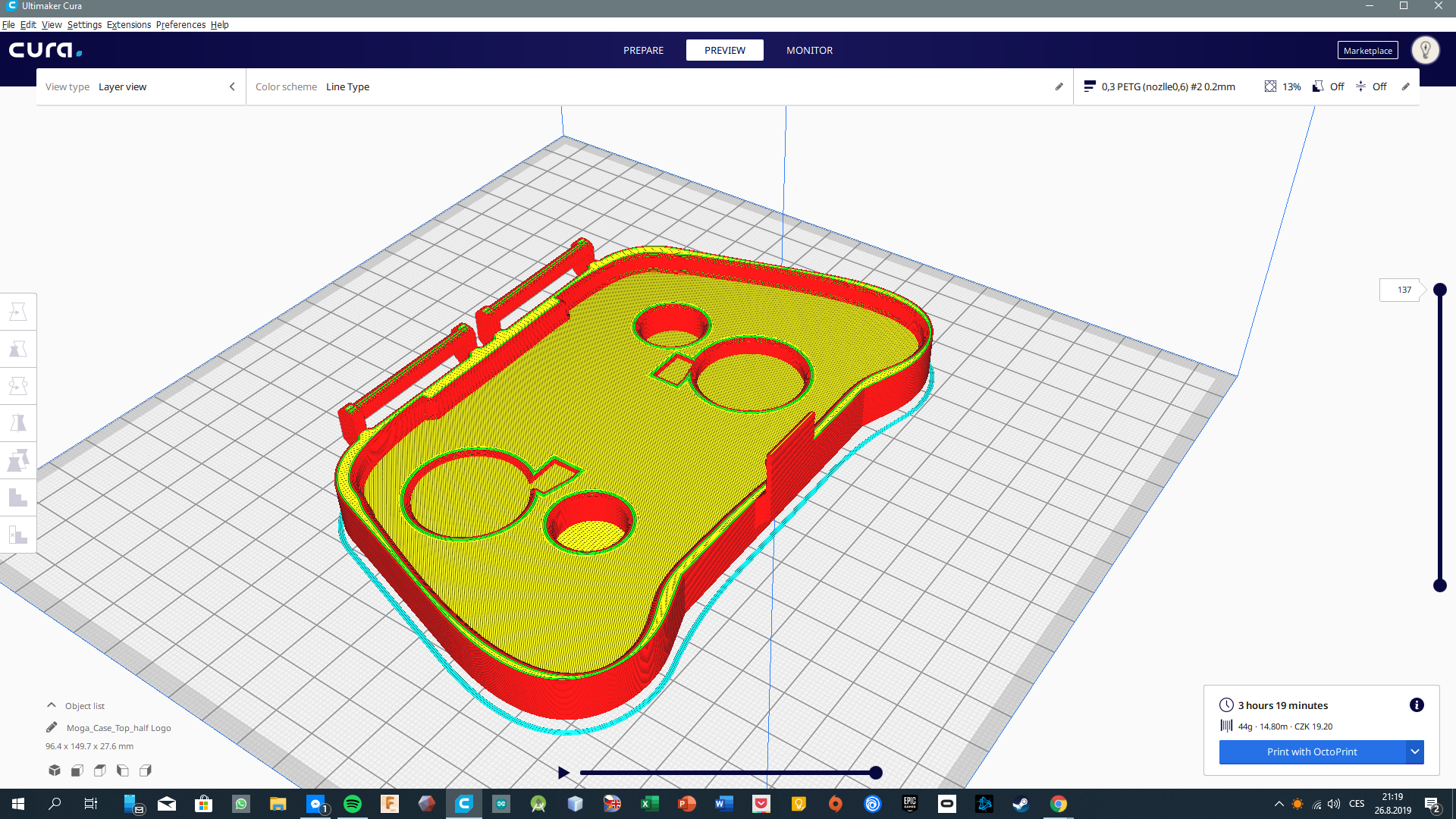Image resolution: width=1456 pixels, height=819 pixels.
Task: Open the Marketplace
Action: (x=1367, y=51)
